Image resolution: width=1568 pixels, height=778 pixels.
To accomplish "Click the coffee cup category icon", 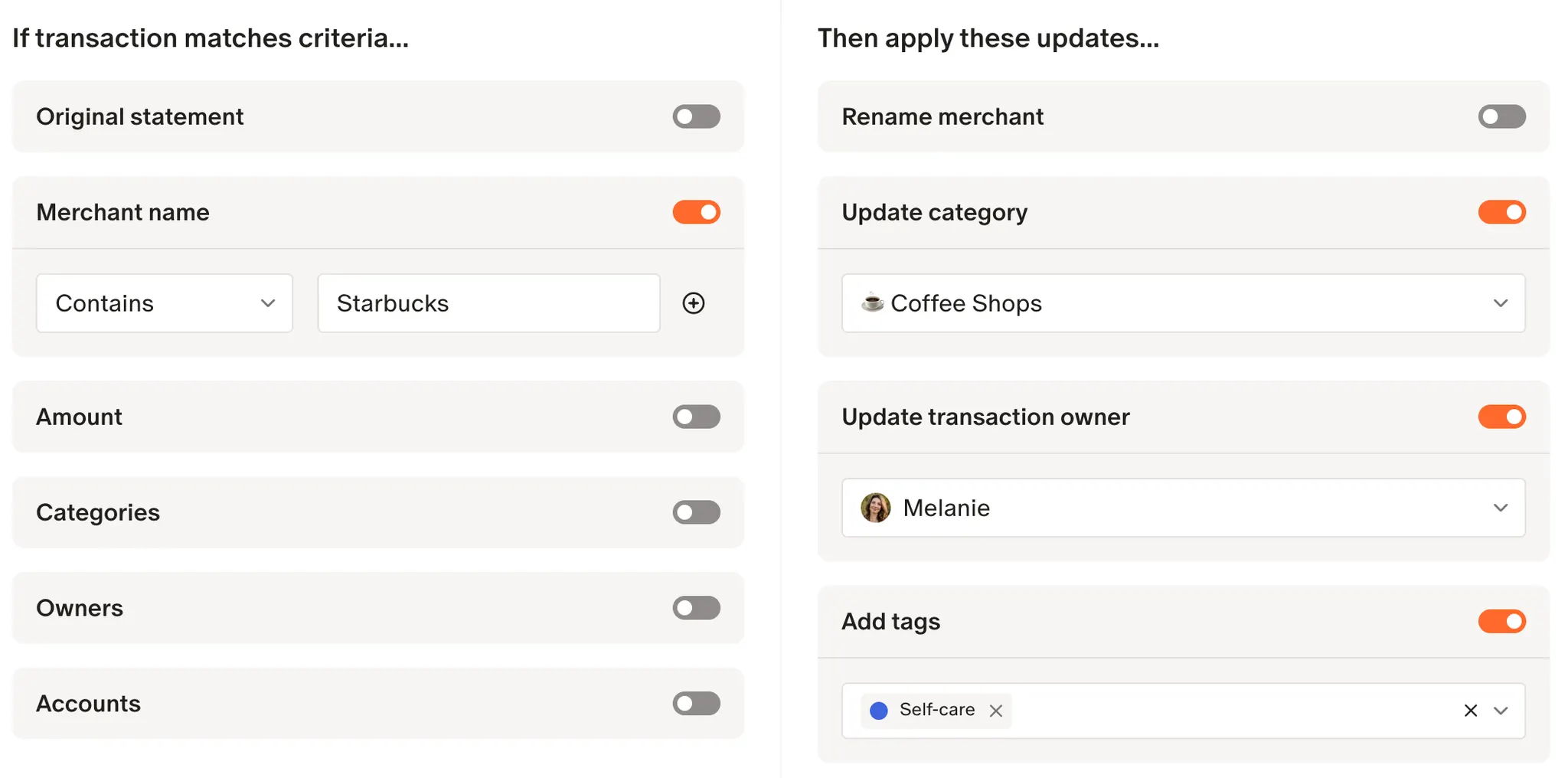I will (x=872, y=302).
